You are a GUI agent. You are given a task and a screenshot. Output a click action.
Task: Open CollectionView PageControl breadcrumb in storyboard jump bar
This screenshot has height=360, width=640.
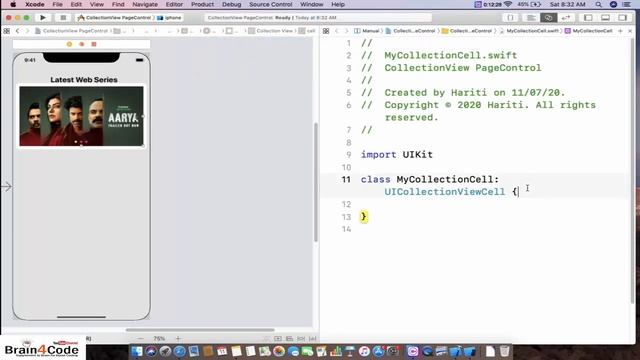(72, 31)
